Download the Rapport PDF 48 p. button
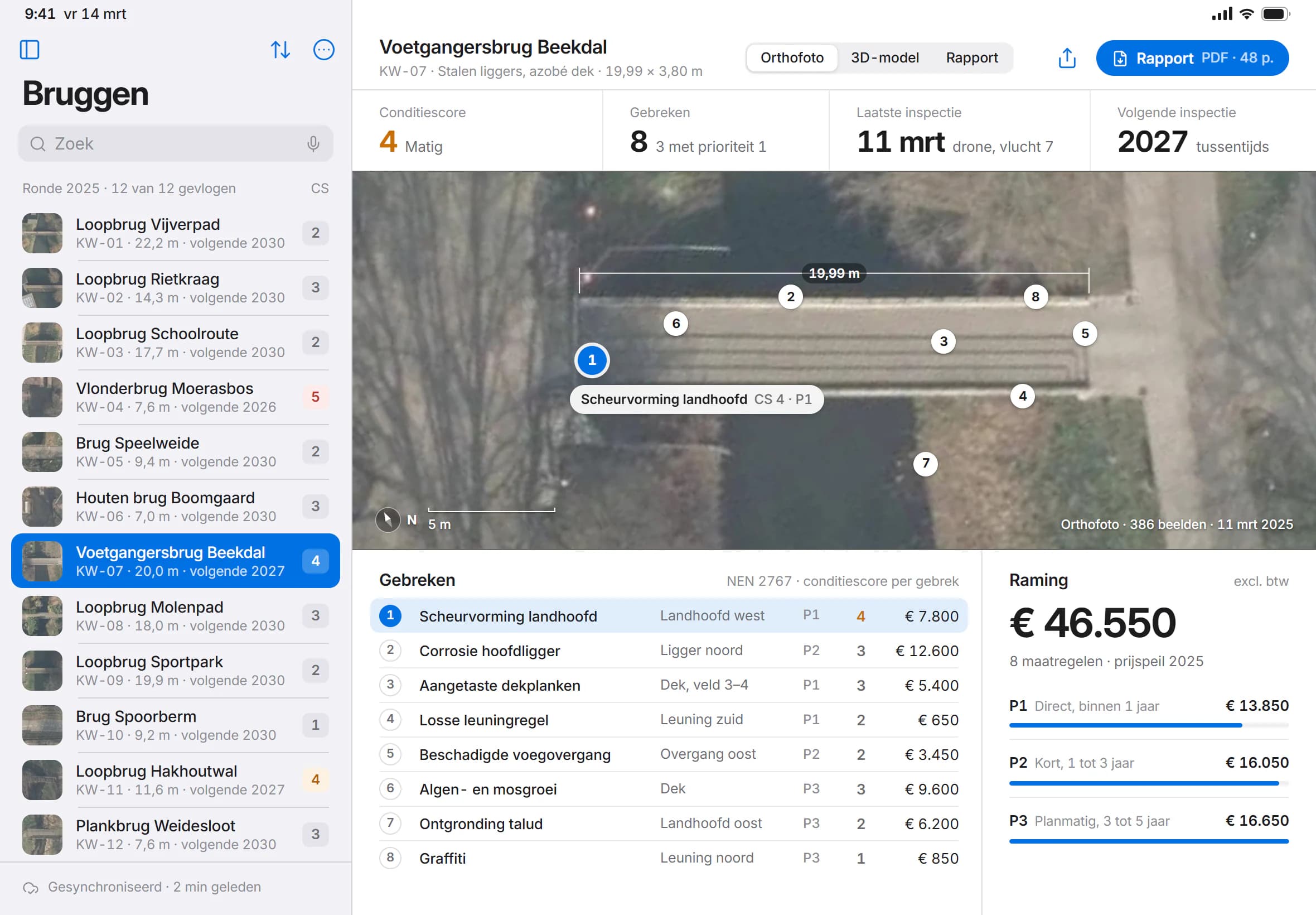Image resolution: width=1316 pixels, height=915 pixels. [x=1192, y=58]
